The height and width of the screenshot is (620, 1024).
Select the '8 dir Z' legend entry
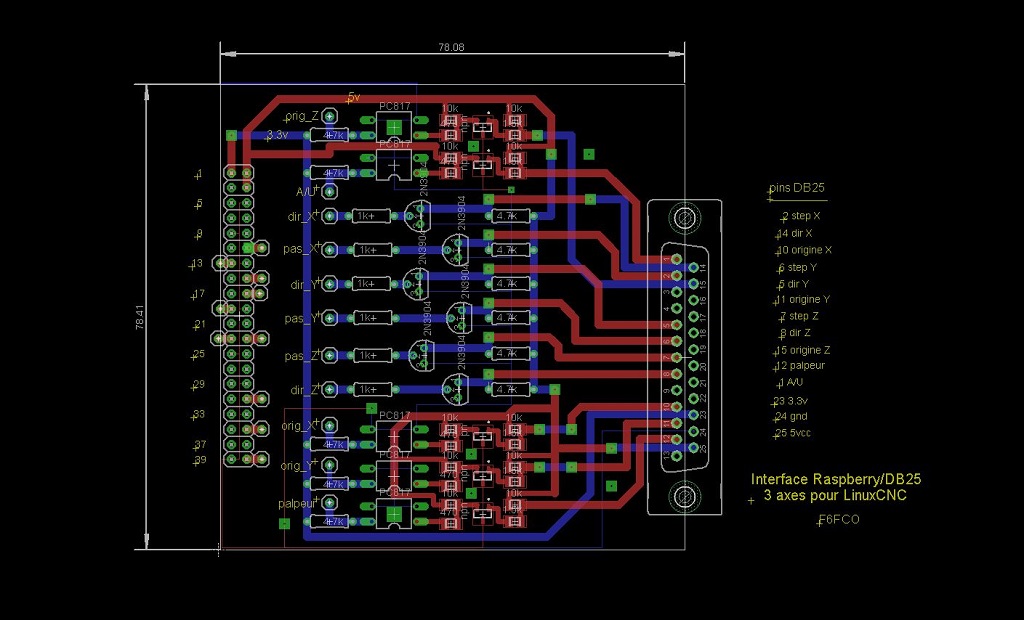coord(795,333)
